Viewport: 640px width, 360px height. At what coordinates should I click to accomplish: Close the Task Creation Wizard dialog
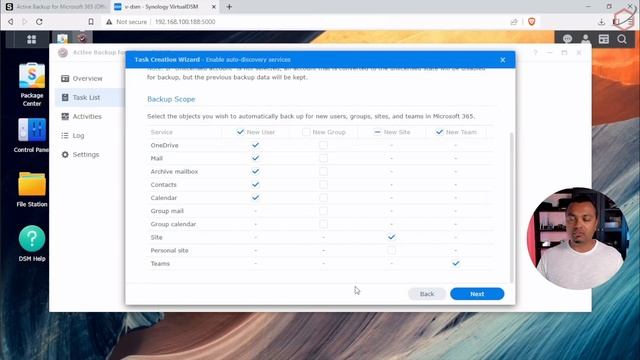point(503,60)
